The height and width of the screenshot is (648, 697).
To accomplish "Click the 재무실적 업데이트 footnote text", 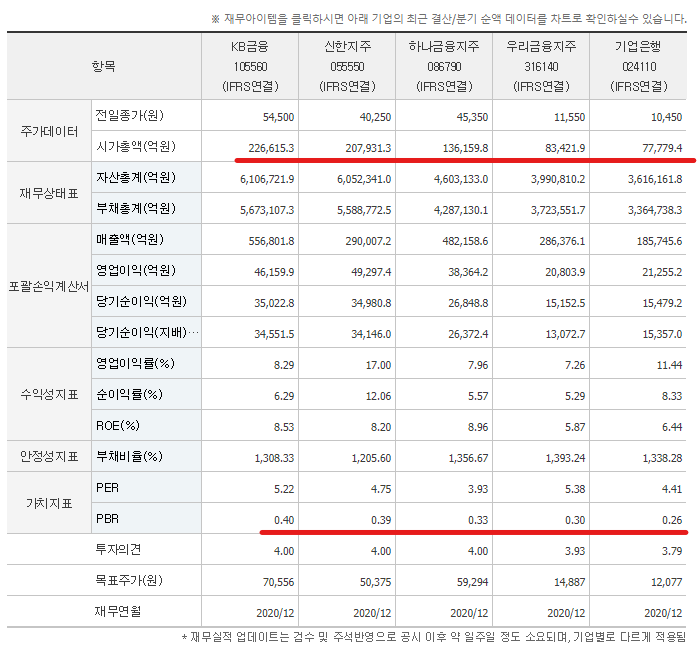I will (433, 637).
